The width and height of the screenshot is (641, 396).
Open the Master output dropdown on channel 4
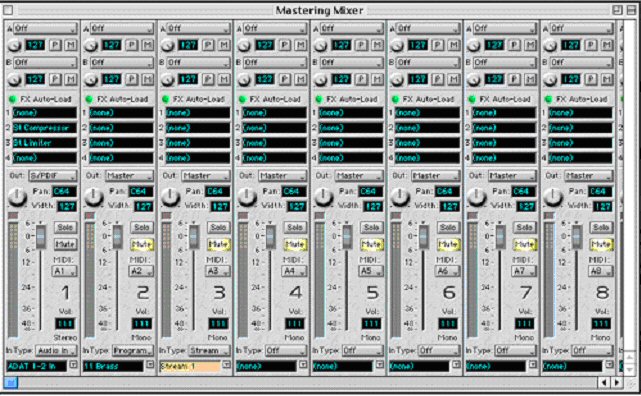coord(282,176)
